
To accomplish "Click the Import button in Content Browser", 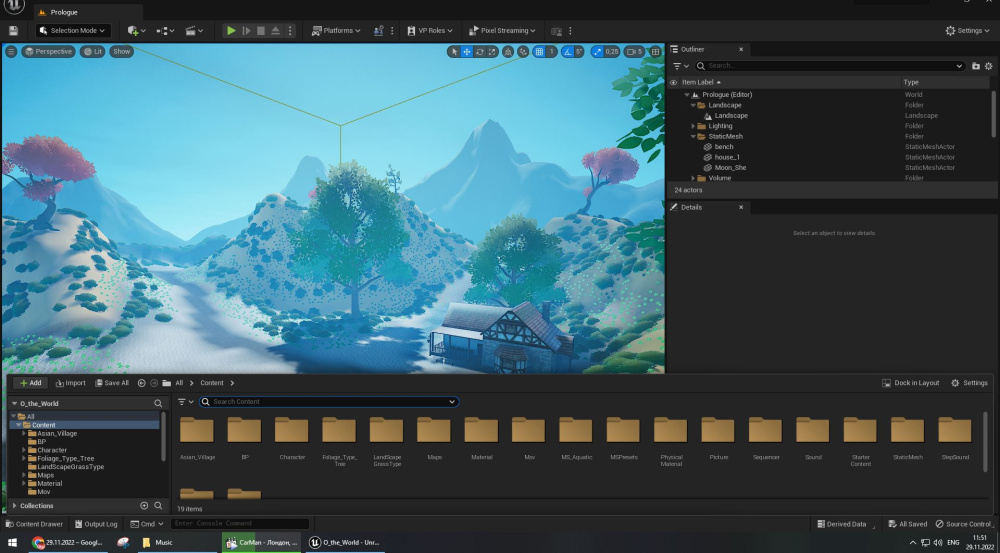I will click(70, 383).
